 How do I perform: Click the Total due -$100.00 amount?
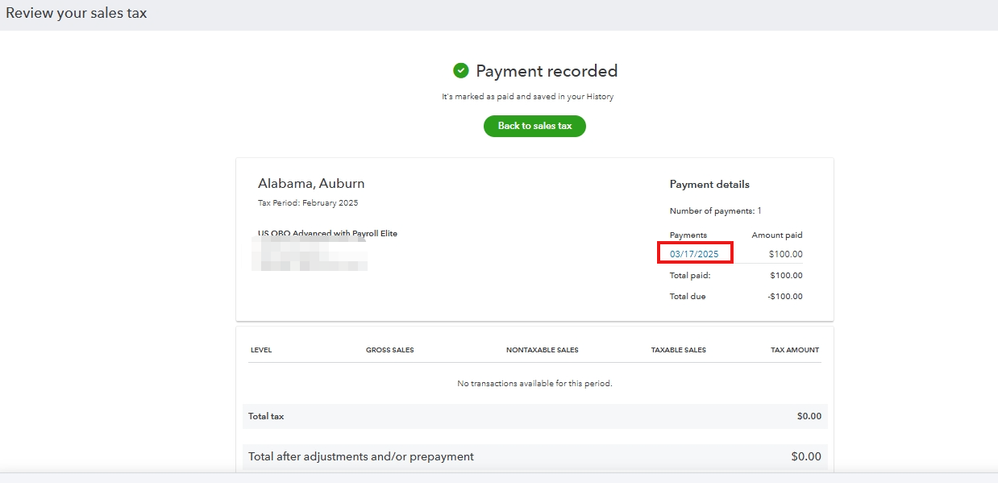coord(785,296)
